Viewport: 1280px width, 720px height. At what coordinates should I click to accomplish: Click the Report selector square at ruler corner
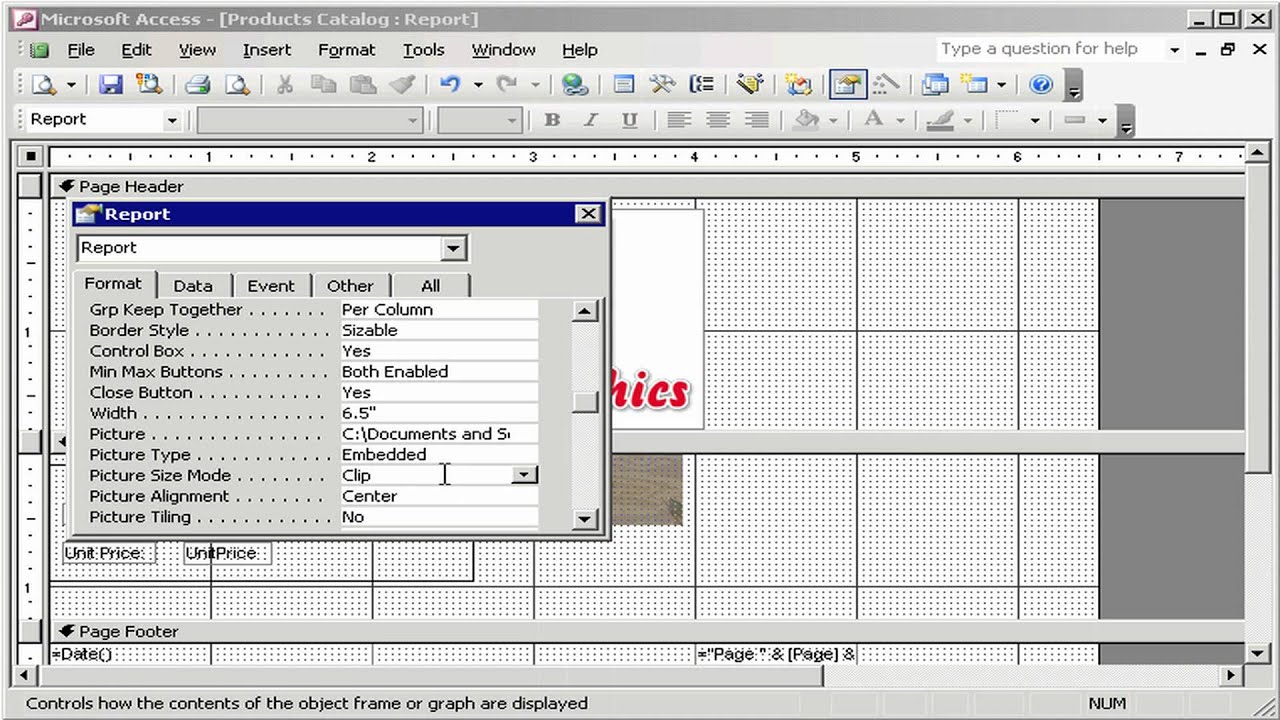click(x=31, y=156)
